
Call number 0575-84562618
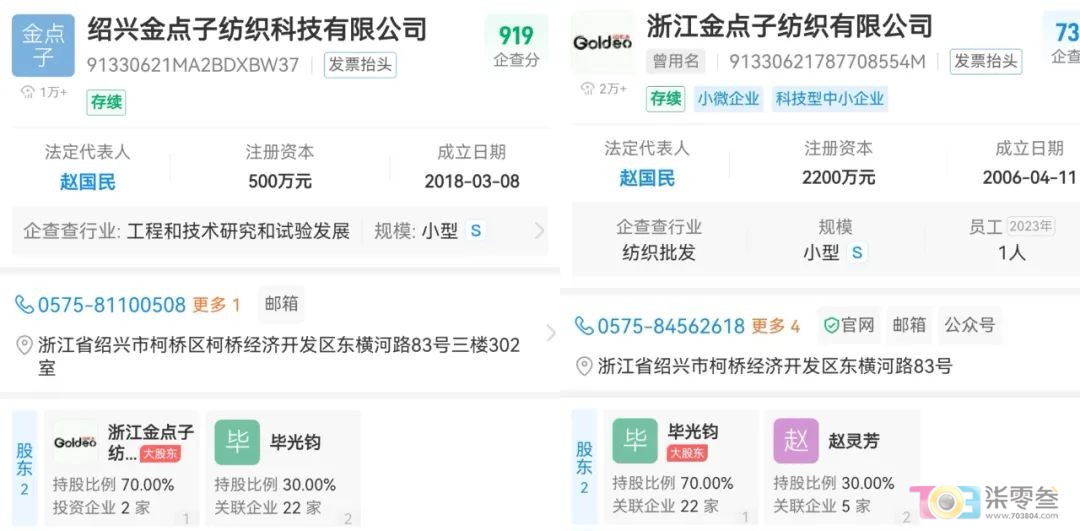pyautogui.click(x=671, y=326)
